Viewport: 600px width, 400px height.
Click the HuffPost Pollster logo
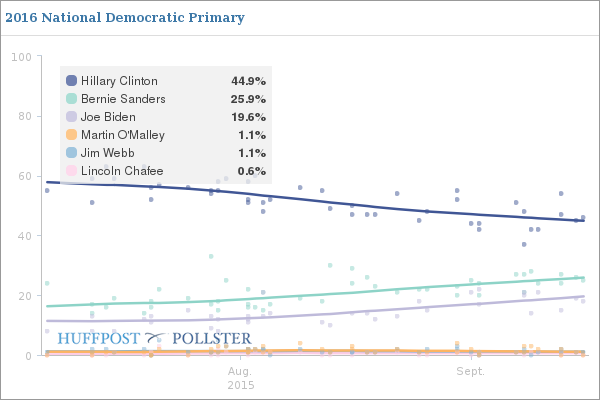pos(154,338)
